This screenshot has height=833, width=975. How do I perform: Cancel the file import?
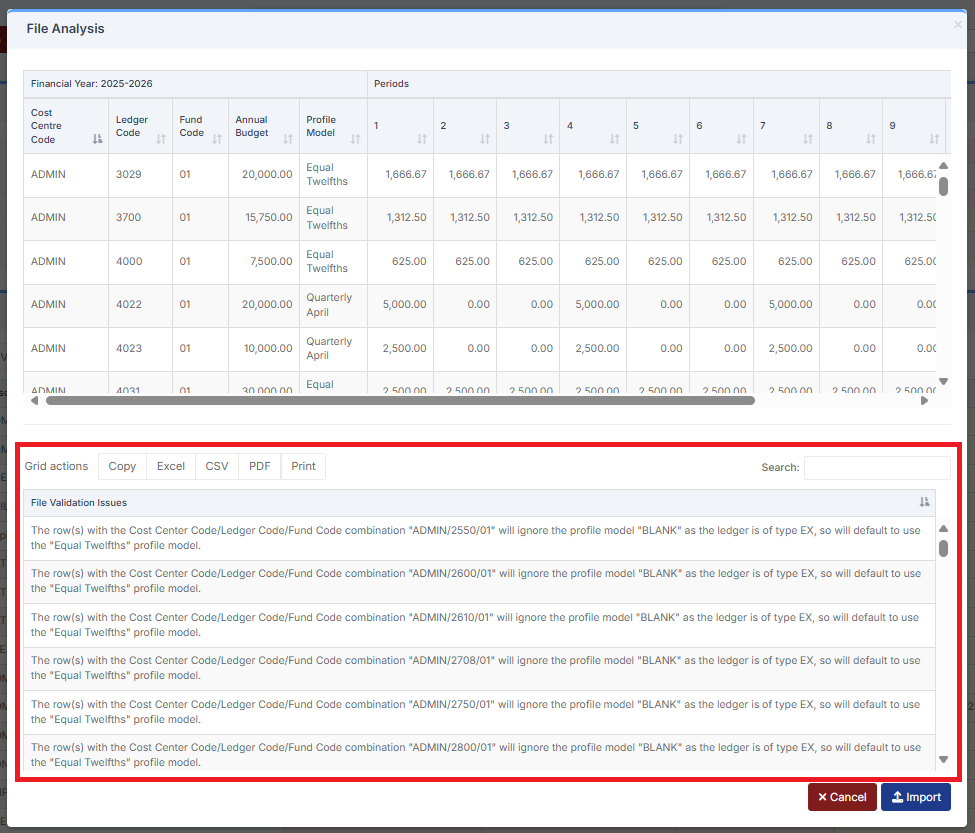[x=841, y=796]
